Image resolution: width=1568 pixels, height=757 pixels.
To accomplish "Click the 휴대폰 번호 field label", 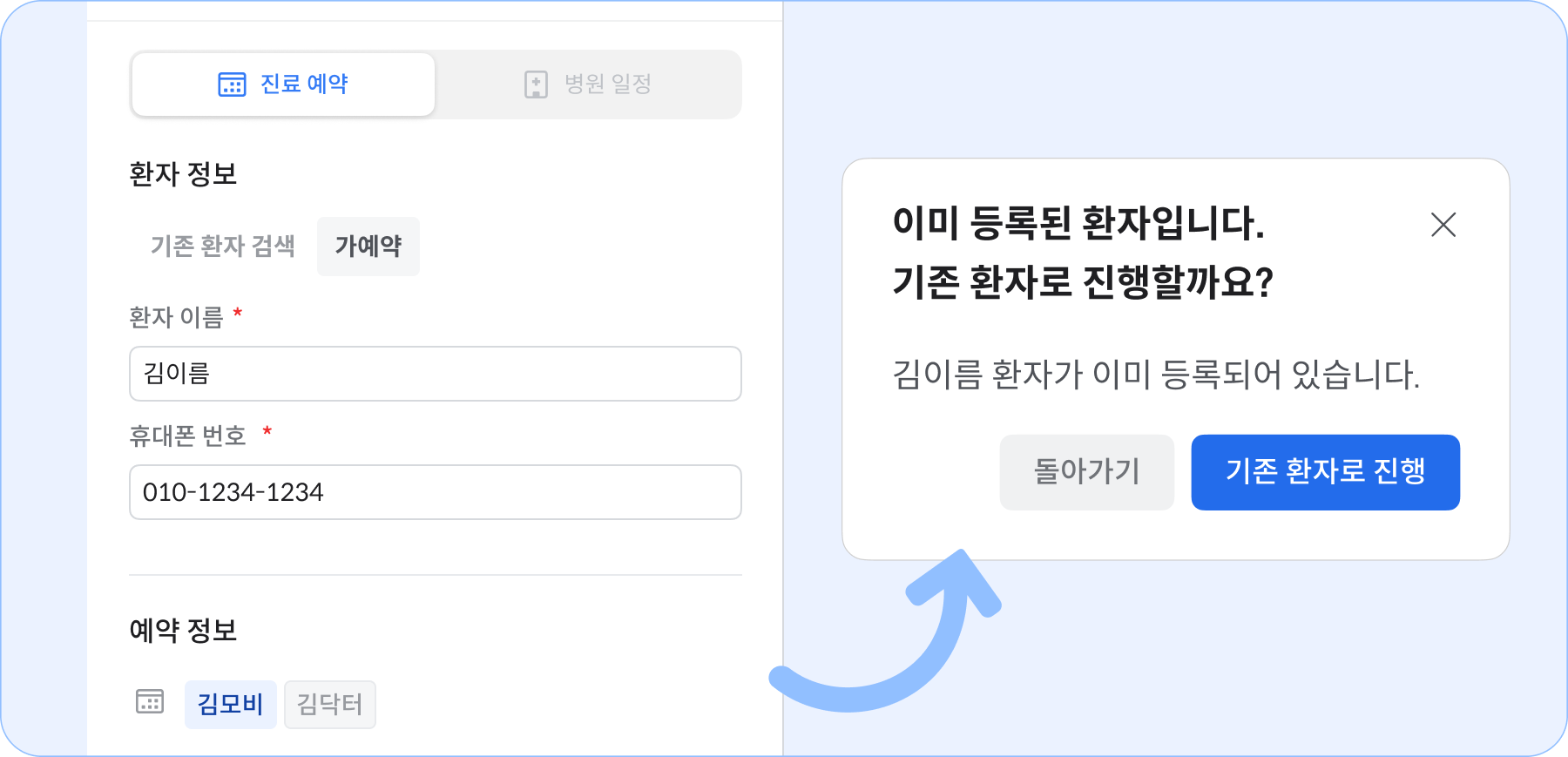I will (x=188, y=436).
